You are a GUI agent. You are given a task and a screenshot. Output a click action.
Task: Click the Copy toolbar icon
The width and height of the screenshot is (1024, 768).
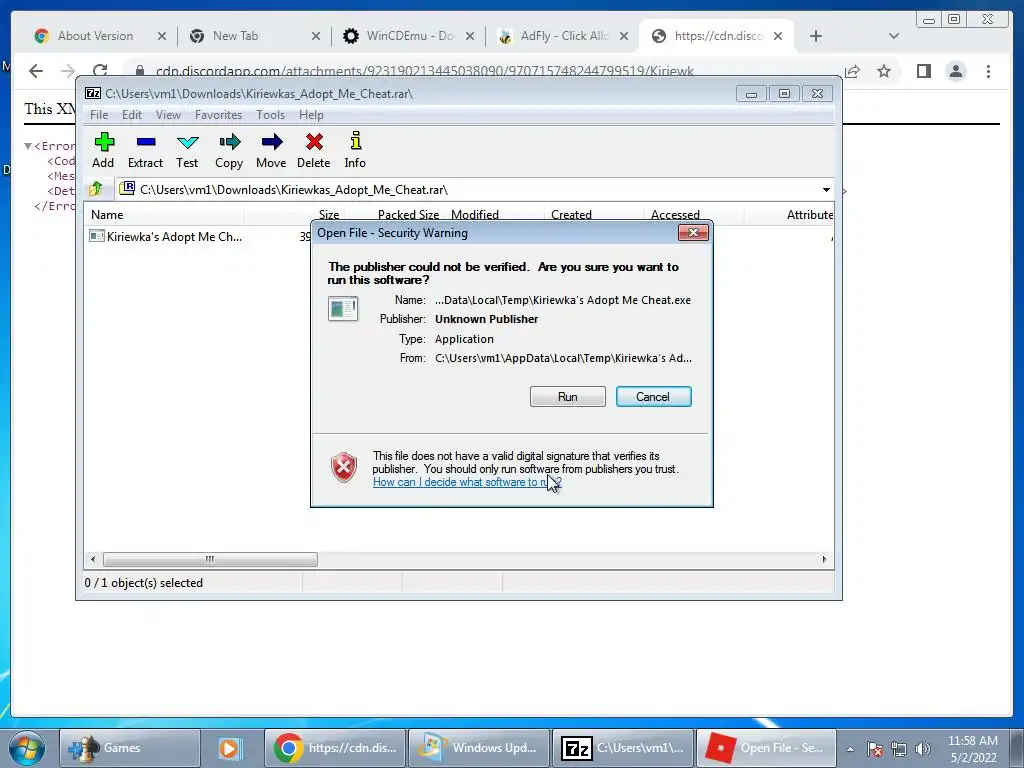[x=229, y=150]
